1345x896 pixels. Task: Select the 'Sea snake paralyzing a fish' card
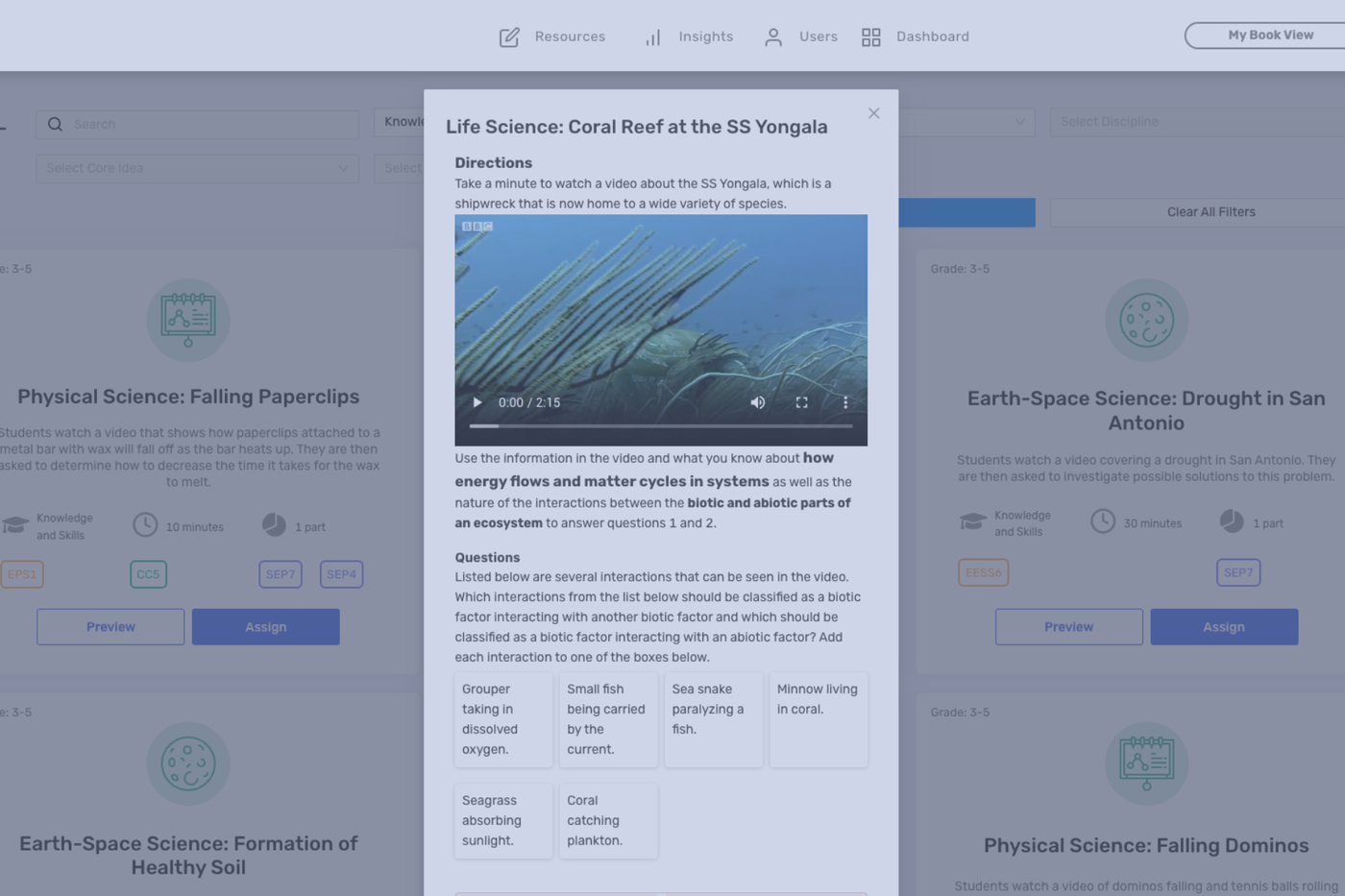713,719
